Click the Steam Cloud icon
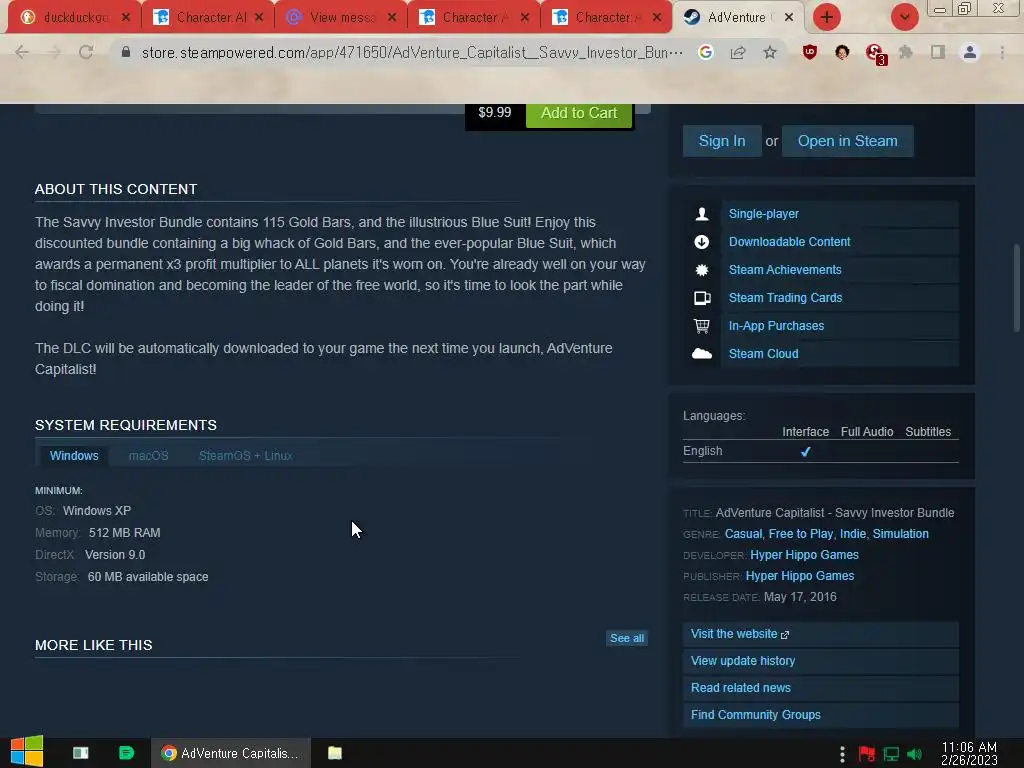Screen dimensions: 1024x768 pos(701,353)
